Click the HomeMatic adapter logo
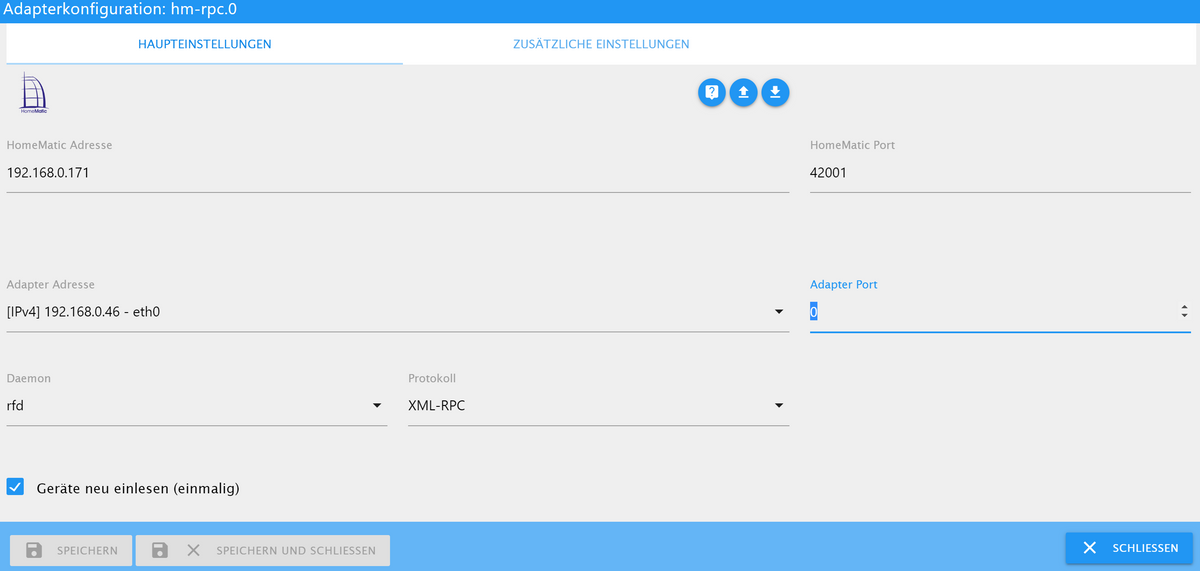The height and width of the screenshot is (571, 1200). point(33,92)
